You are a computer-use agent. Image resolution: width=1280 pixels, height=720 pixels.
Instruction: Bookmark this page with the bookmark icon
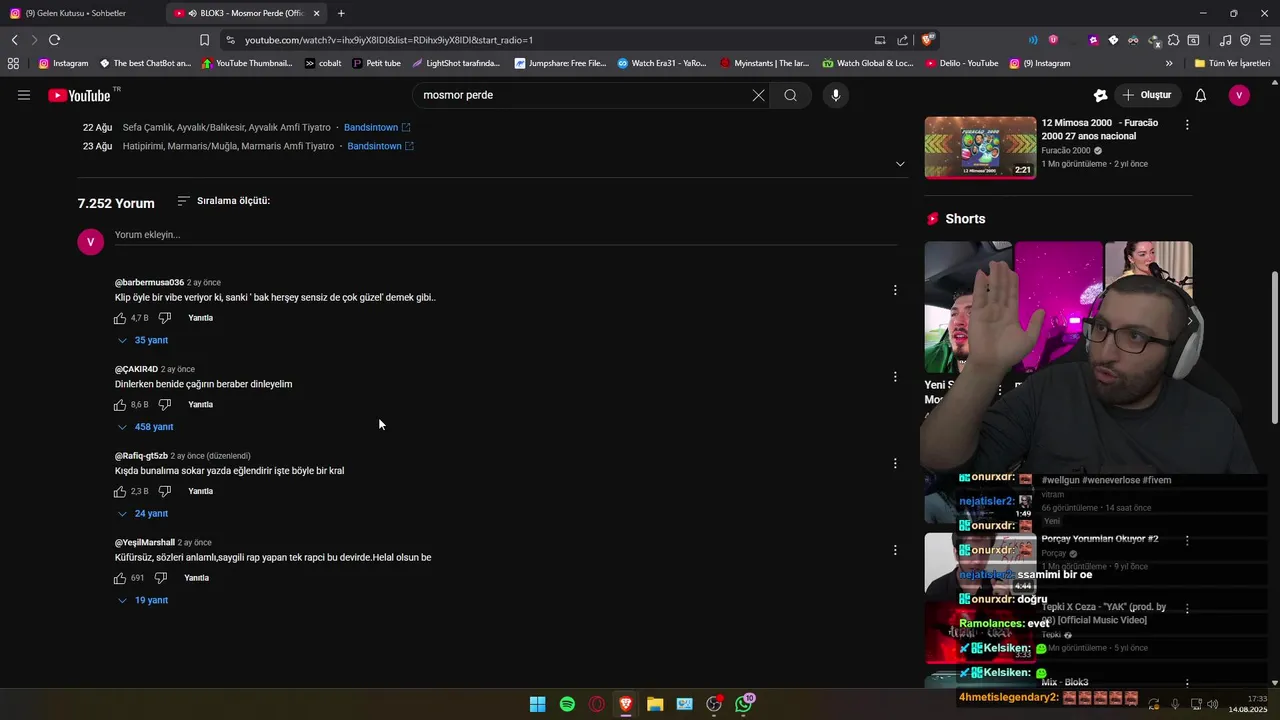click(204, 40)
